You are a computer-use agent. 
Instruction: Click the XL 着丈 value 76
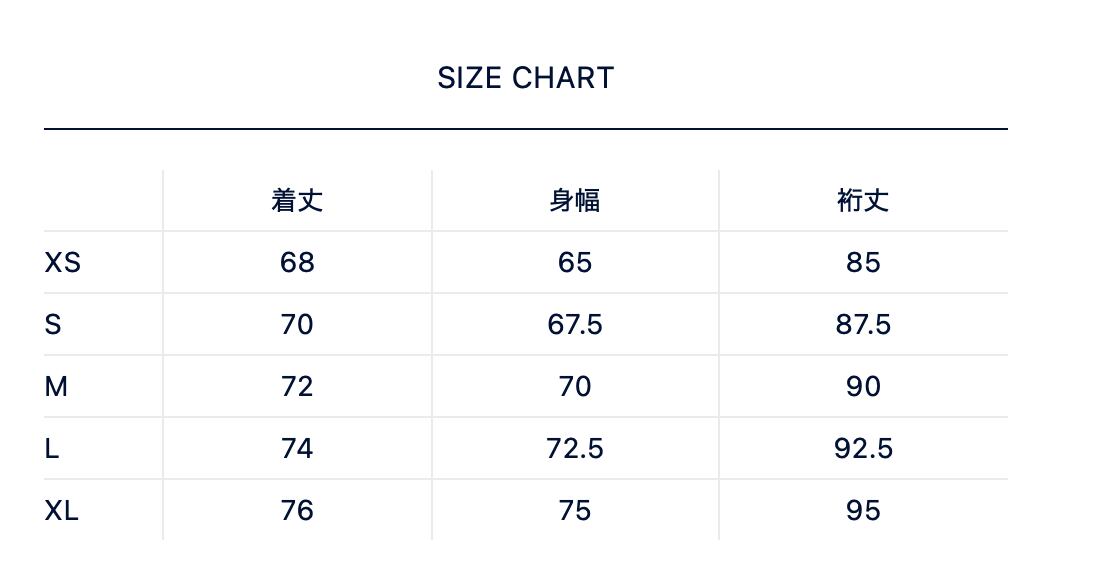click(x=297, y=511)
